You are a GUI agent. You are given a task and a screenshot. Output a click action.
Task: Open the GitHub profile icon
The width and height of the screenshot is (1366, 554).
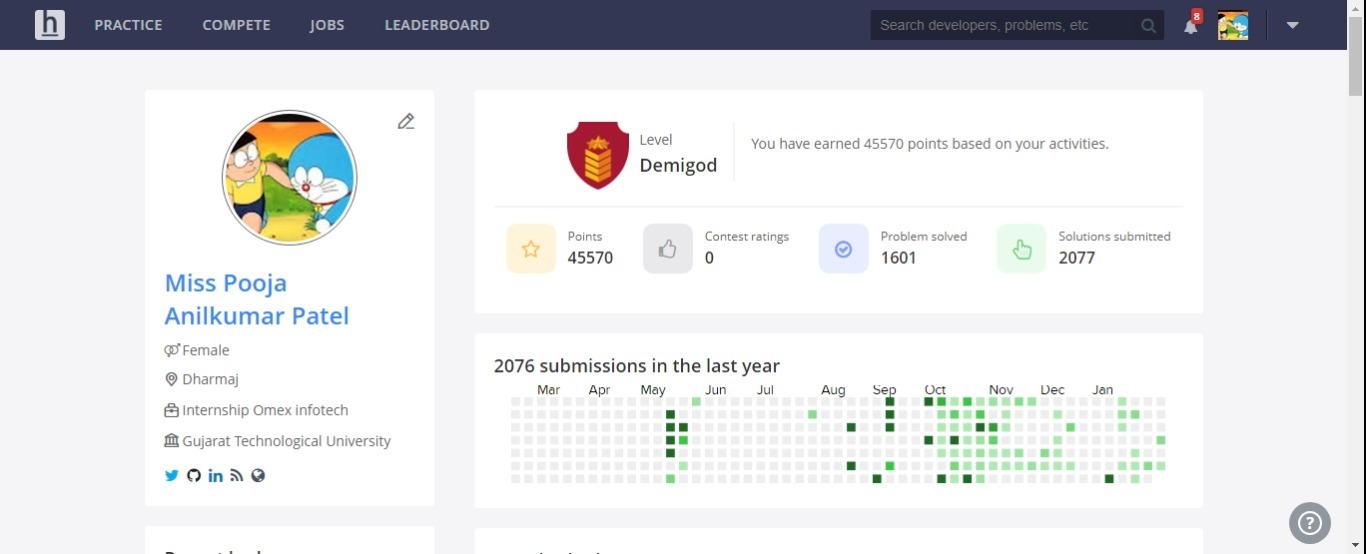point(194,476)
